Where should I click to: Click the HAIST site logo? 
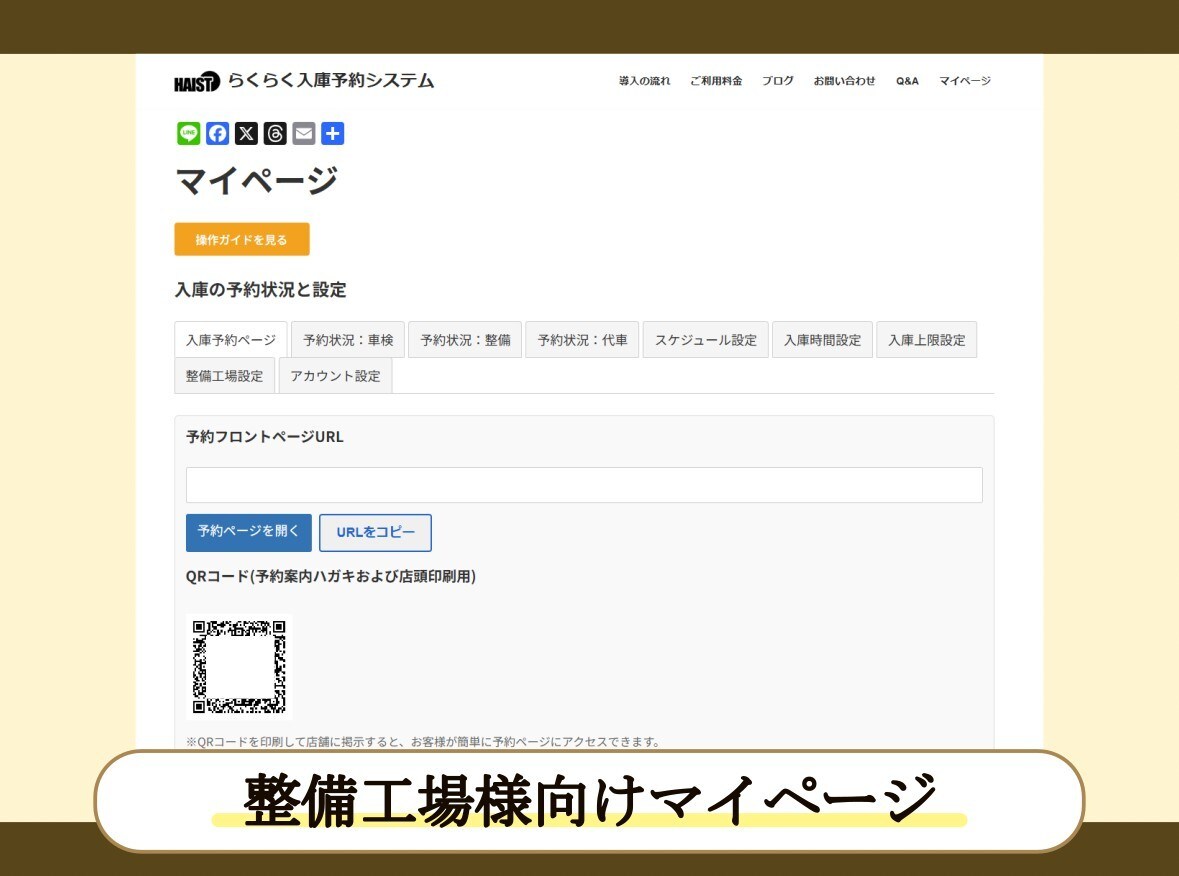(x=196, y=81)
